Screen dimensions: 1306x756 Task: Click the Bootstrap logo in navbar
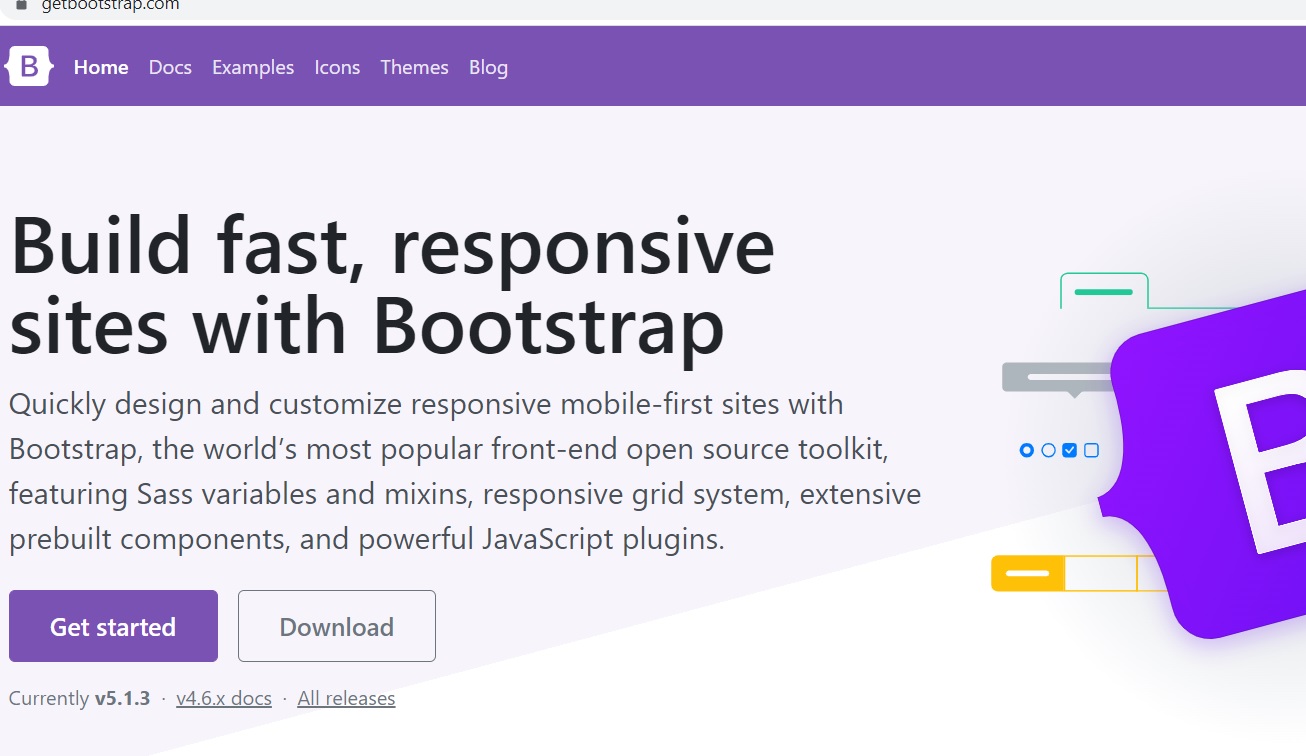coord(29,67)
